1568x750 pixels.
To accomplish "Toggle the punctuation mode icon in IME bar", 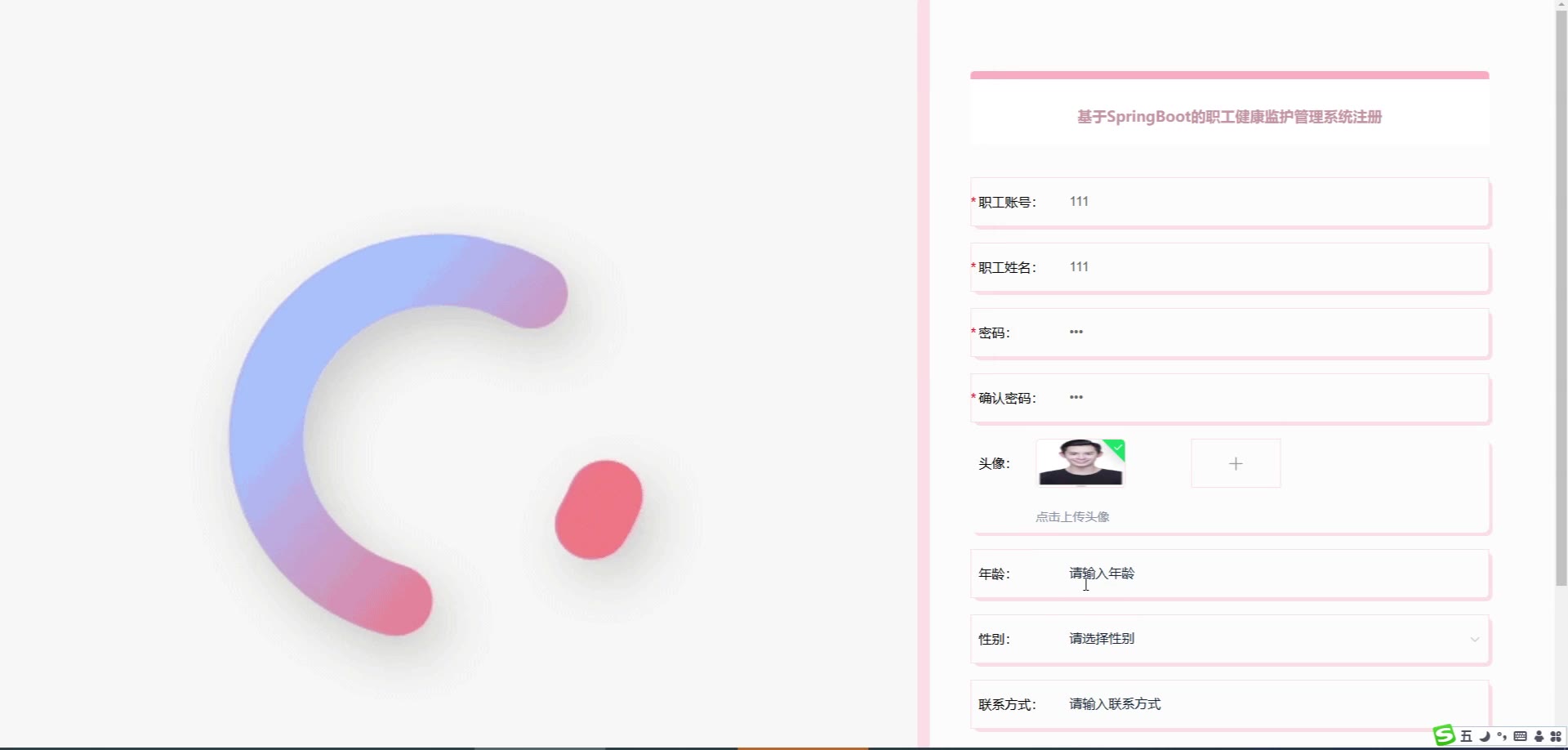I will (1502, 736).
